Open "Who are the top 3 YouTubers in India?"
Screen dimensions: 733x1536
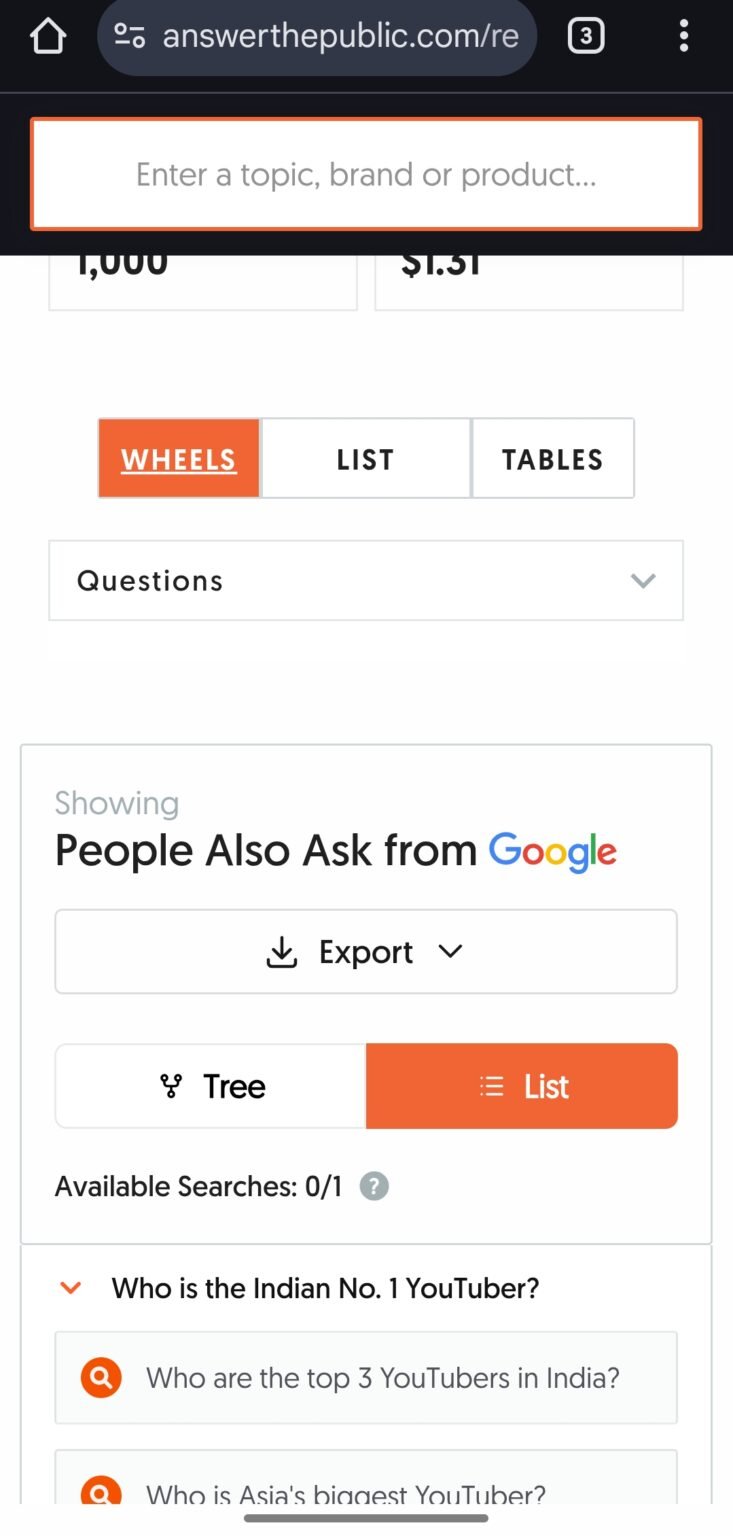[383, 1378]
